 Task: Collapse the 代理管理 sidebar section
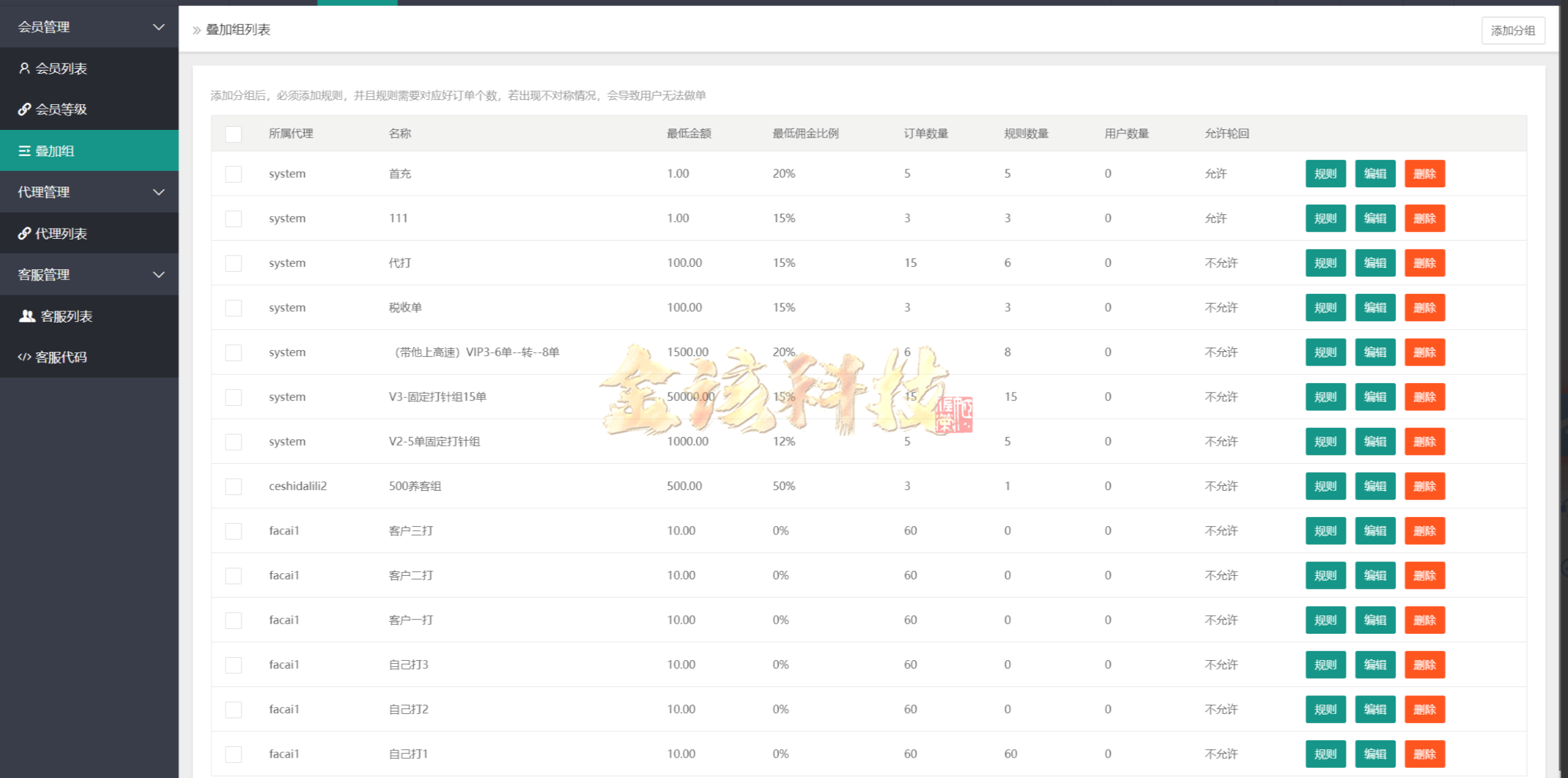[159, 192]
